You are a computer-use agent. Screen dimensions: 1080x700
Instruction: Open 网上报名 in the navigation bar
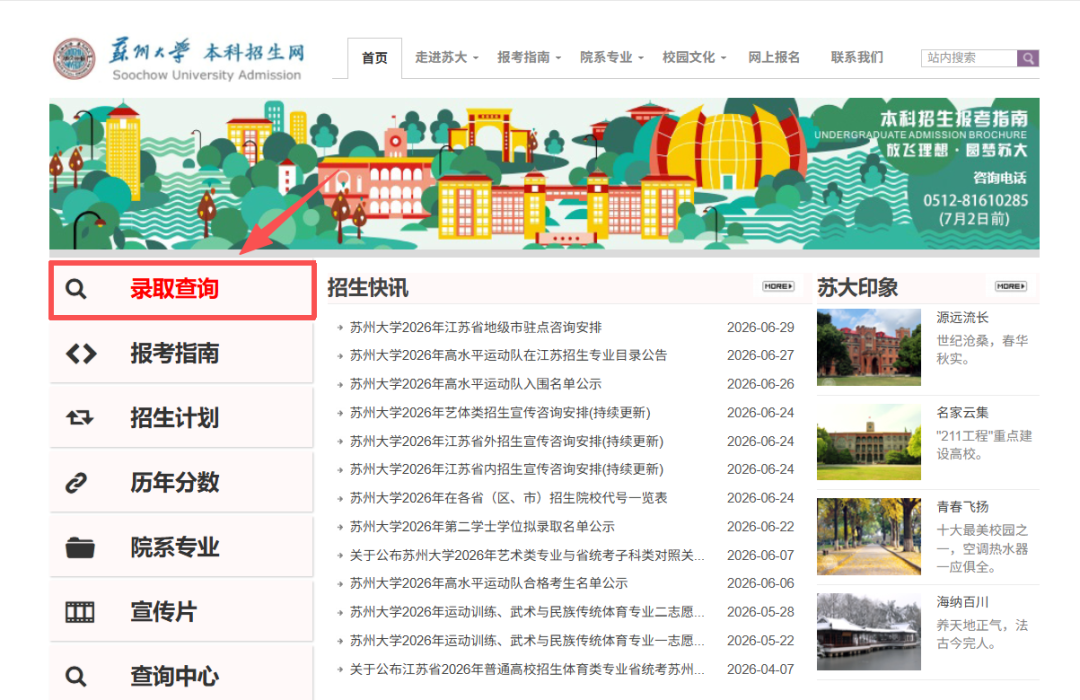point(774,57)
